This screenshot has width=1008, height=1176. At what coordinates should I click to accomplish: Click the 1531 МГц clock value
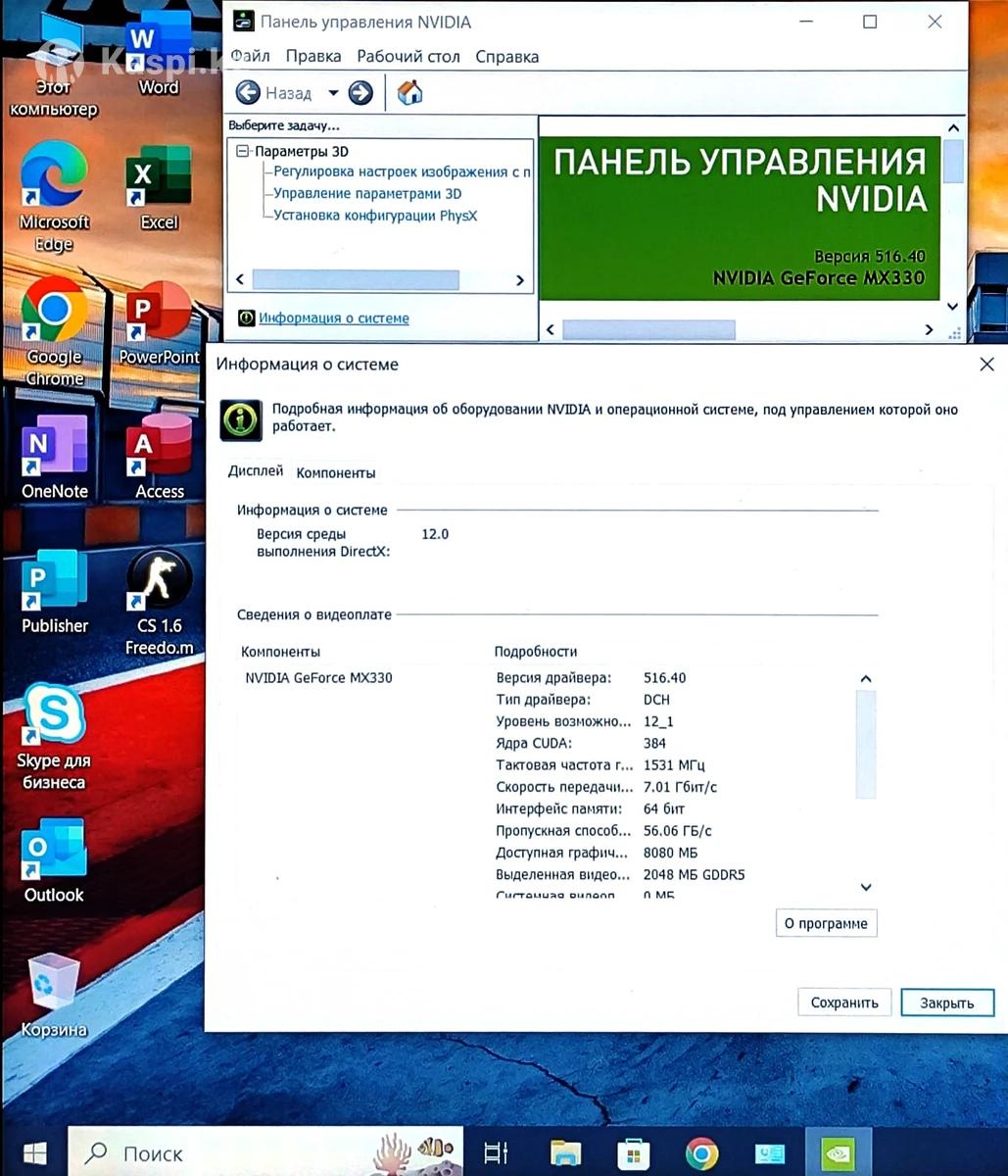[674, 764]
